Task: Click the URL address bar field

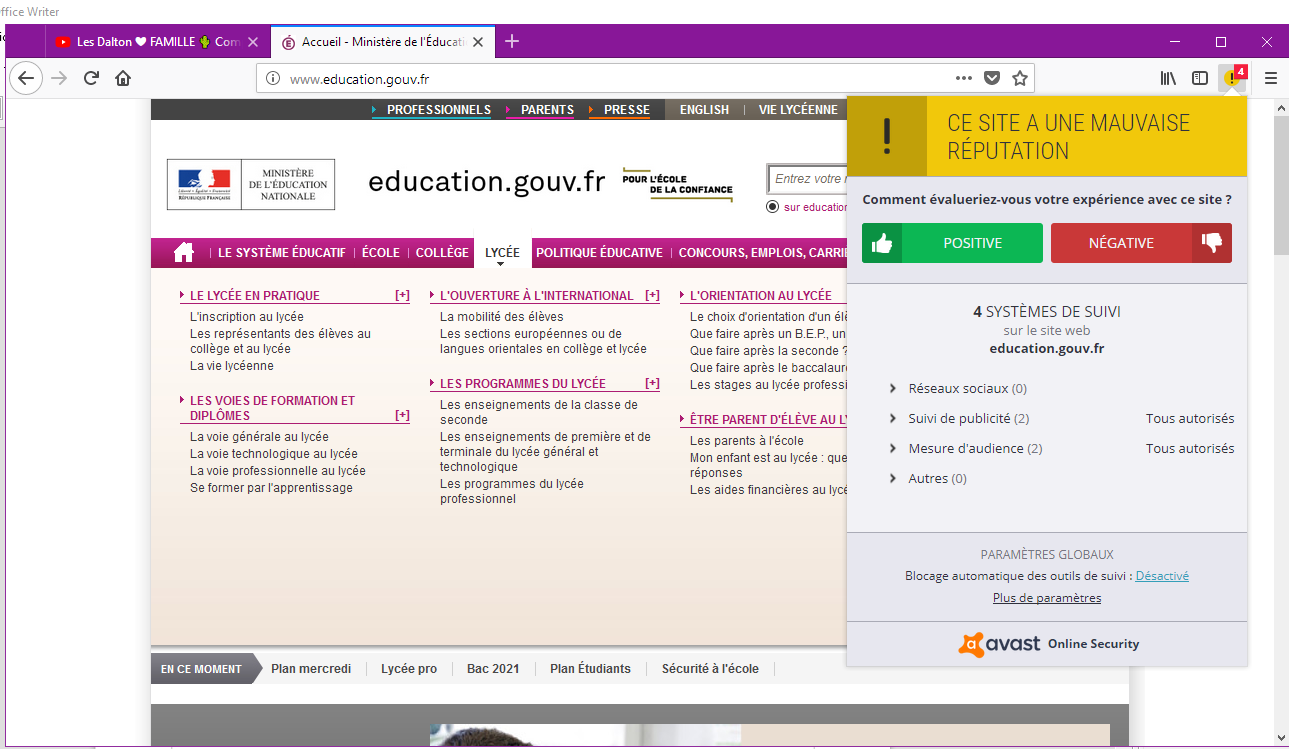Action: click(600, 78)
